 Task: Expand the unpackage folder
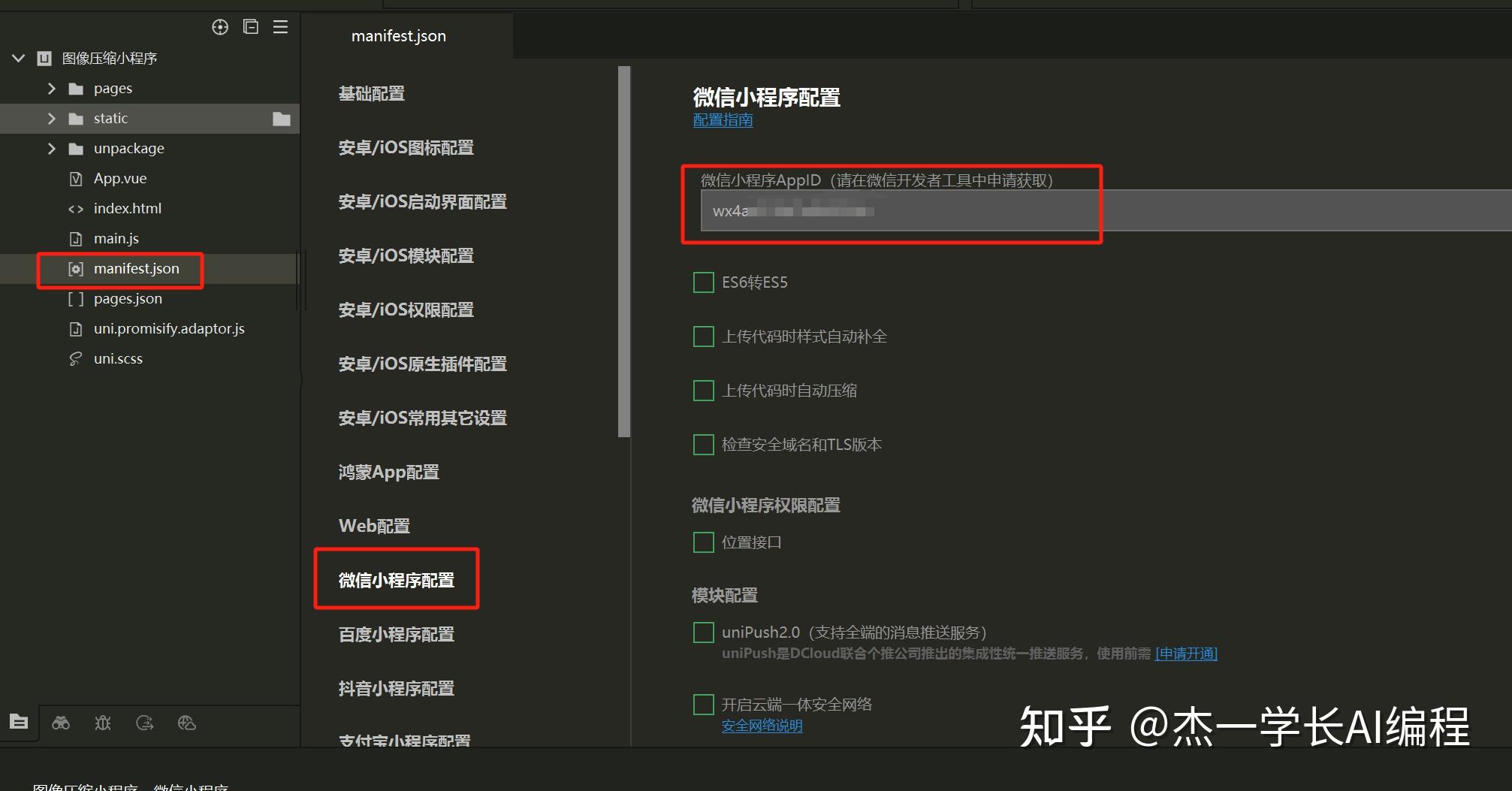point(52,149)
